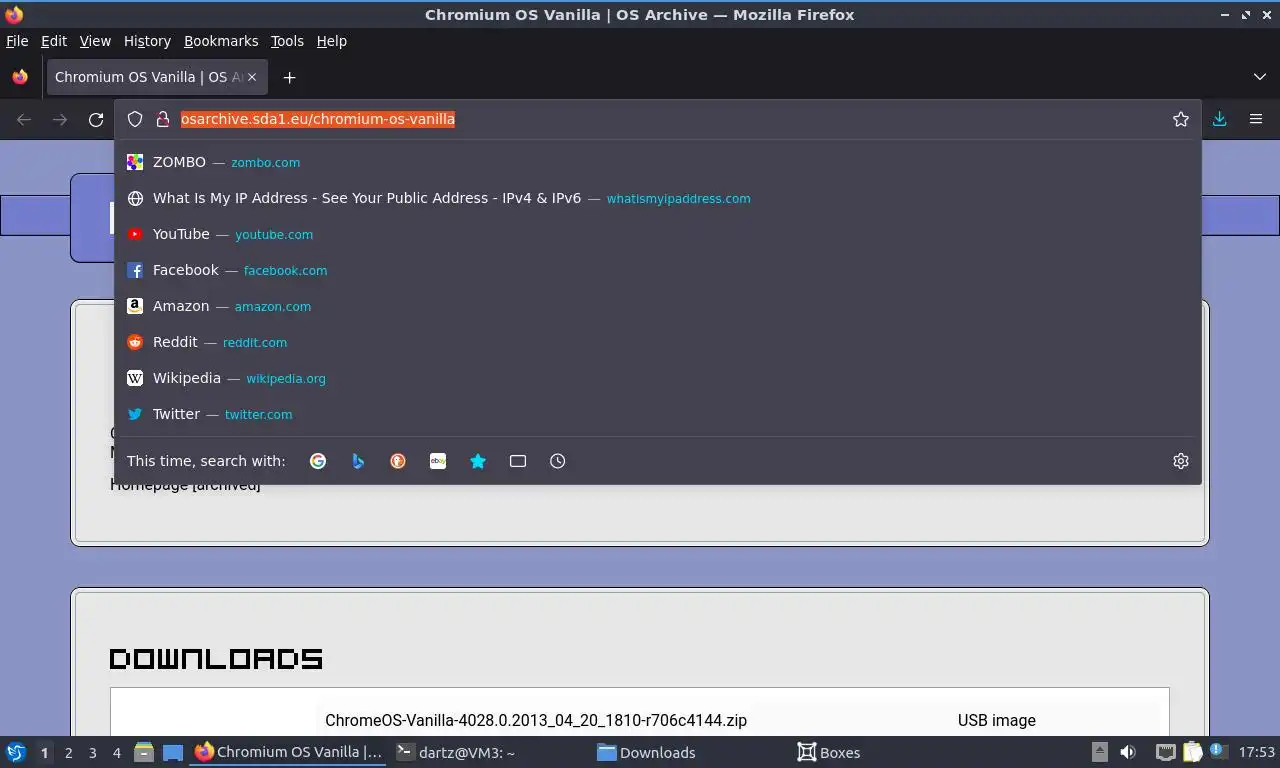Screen dimensions: 1280x768
Task: Search history via the clock icon
Action: tap(558, 461)
